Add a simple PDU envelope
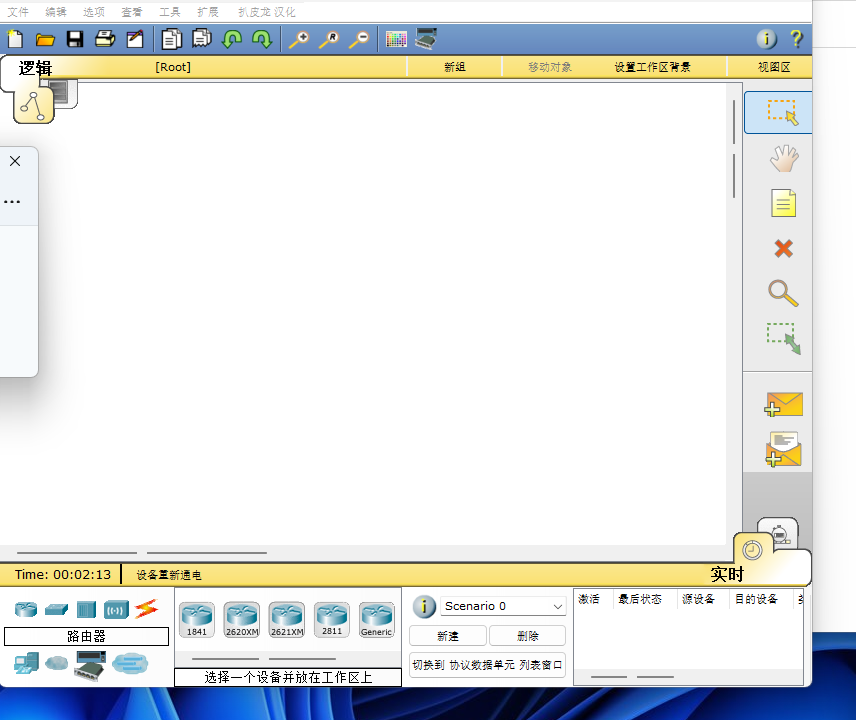 tap(783, 404)
